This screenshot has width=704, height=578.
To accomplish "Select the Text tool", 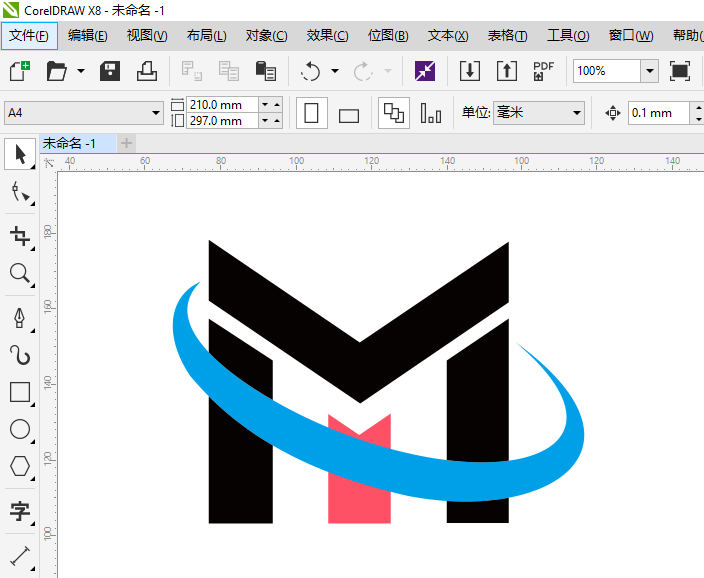I will (20, 511).
